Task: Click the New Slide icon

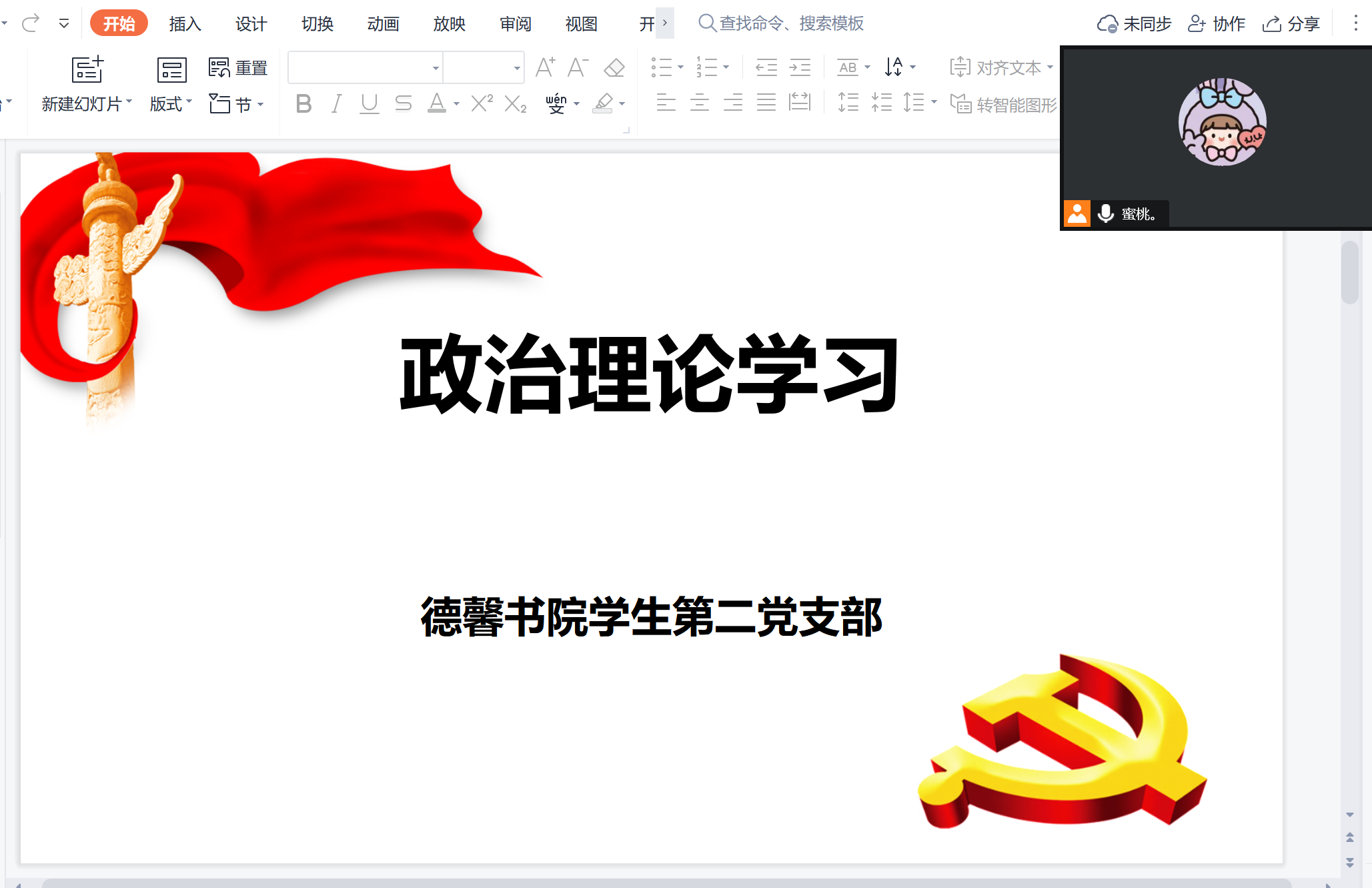Action: 87,70
